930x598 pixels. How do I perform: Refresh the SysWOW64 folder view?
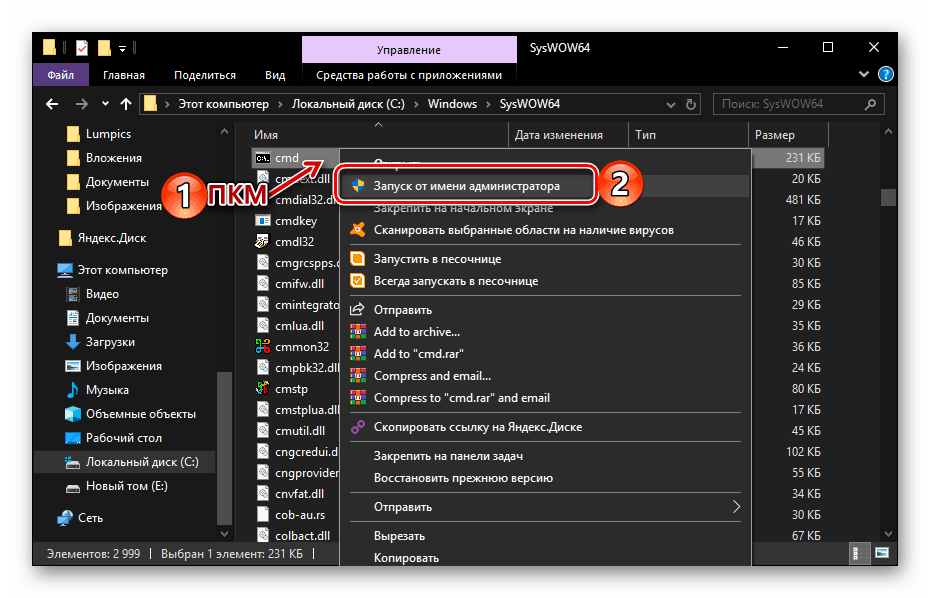[x=690, y=104]
